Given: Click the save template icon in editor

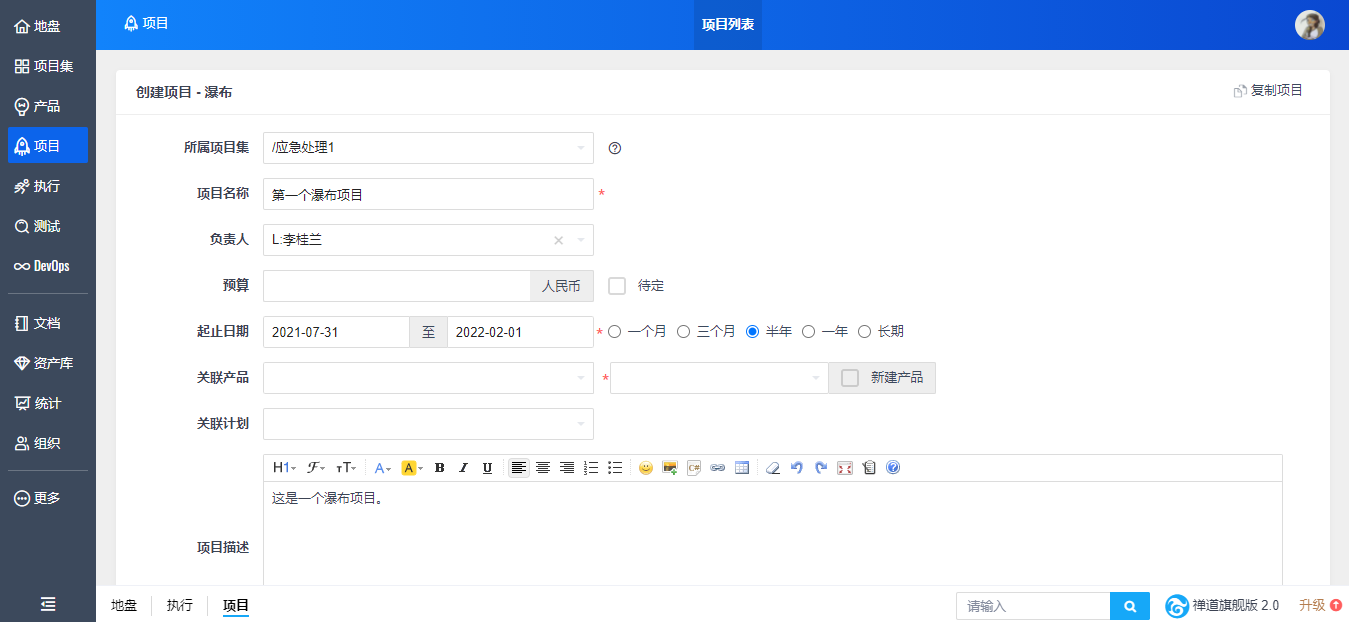Looking at the screenshot, I should pyautogui.click(x=869, y=467).
